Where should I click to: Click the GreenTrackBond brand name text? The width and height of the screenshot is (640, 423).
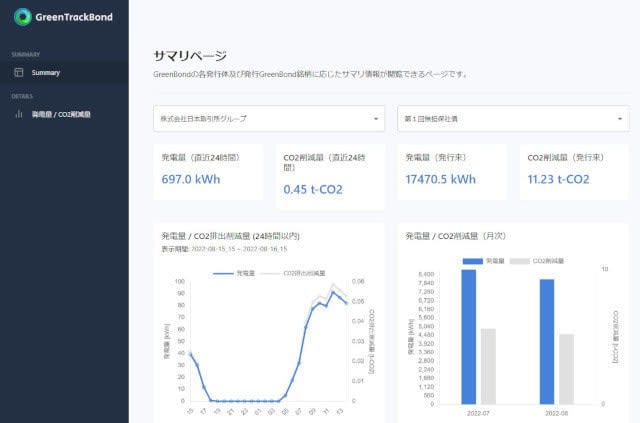[75, 17]
